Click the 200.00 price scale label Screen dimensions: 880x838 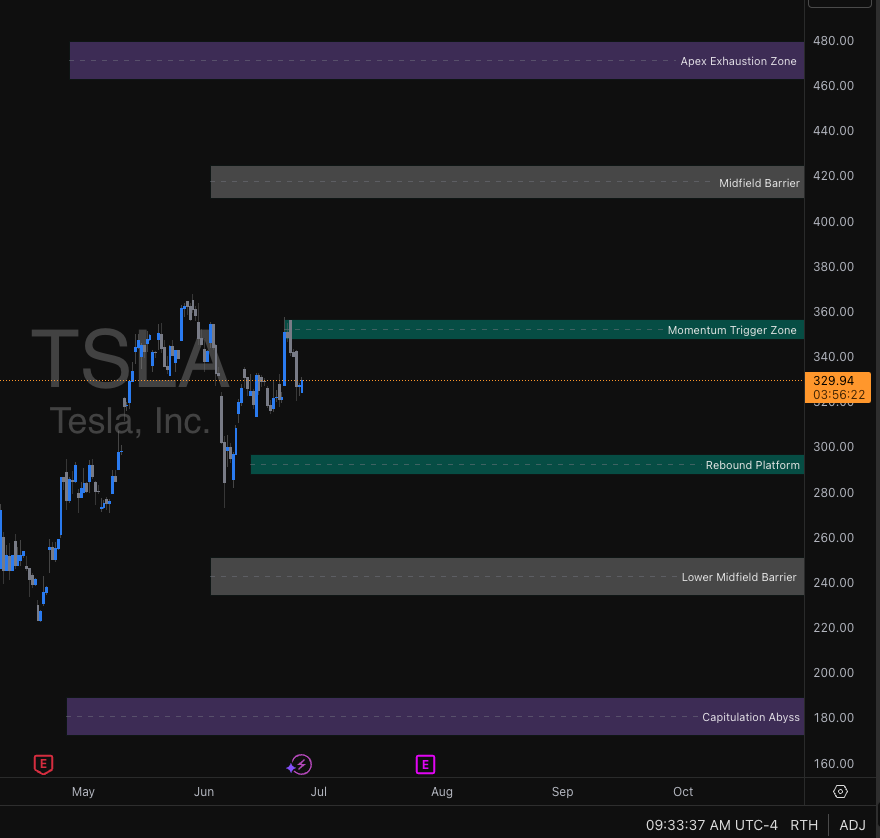[x=833, y=672]
